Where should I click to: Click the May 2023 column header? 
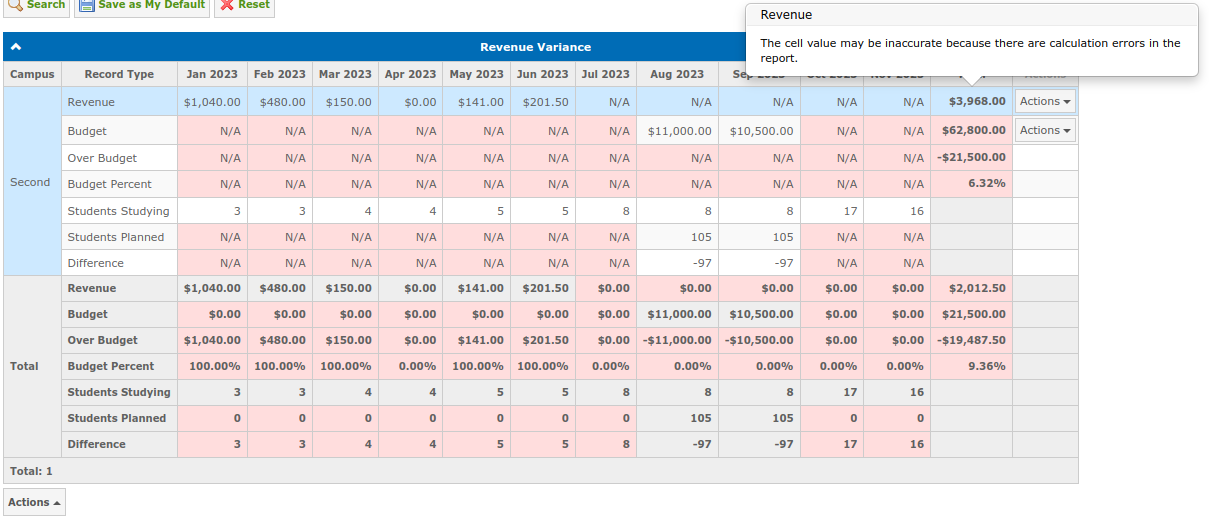476,74
